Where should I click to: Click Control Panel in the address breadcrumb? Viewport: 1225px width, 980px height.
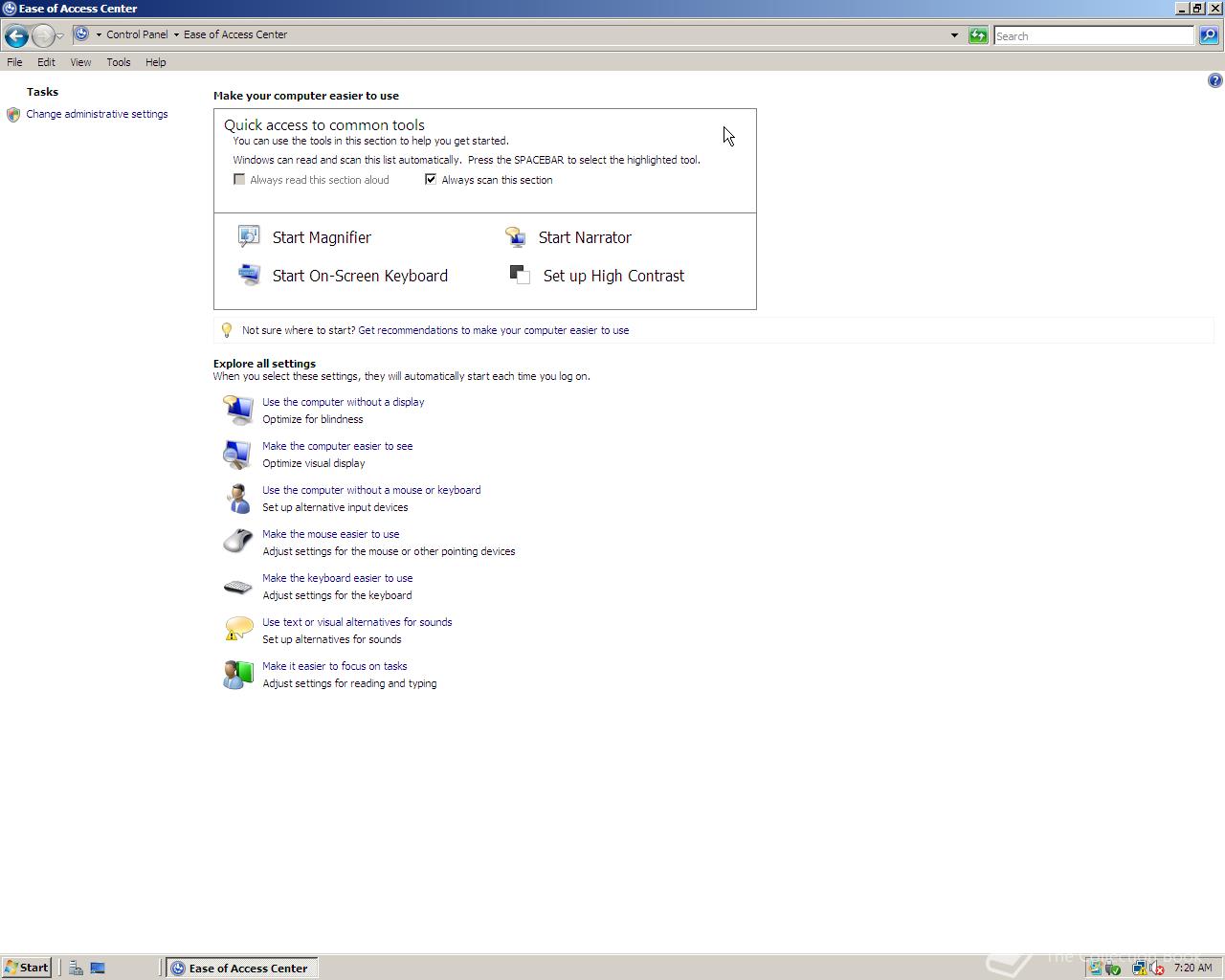(x=137, y=34)
